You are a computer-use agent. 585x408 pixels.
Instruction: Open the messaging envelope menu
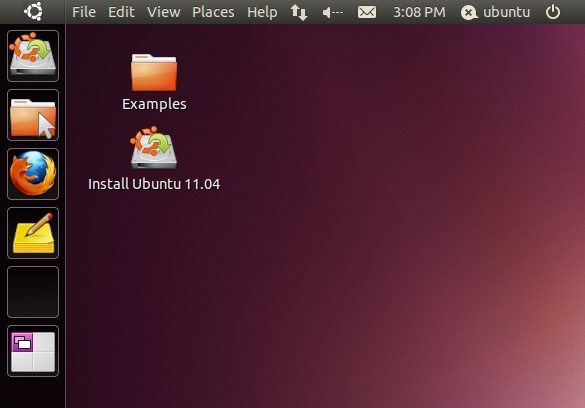(x=367, y=12)
